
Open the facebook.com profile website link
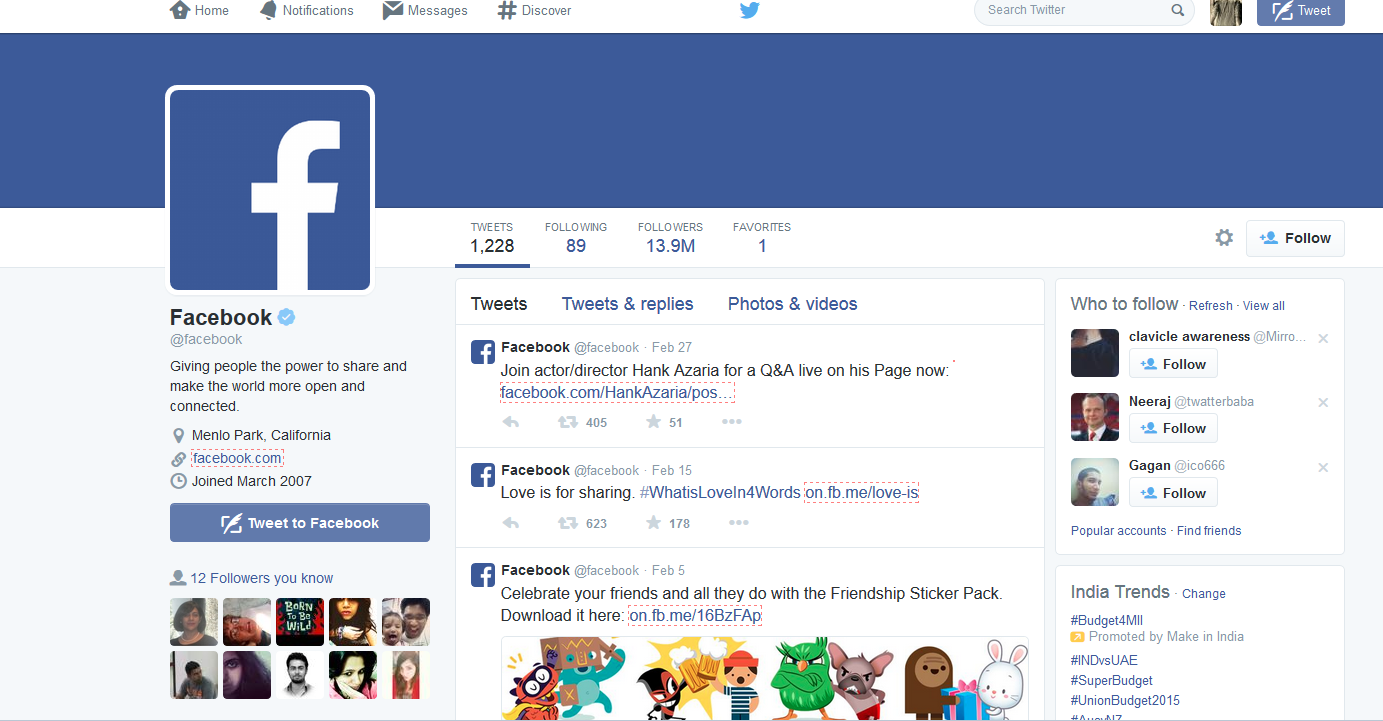(x=237, y=458)
